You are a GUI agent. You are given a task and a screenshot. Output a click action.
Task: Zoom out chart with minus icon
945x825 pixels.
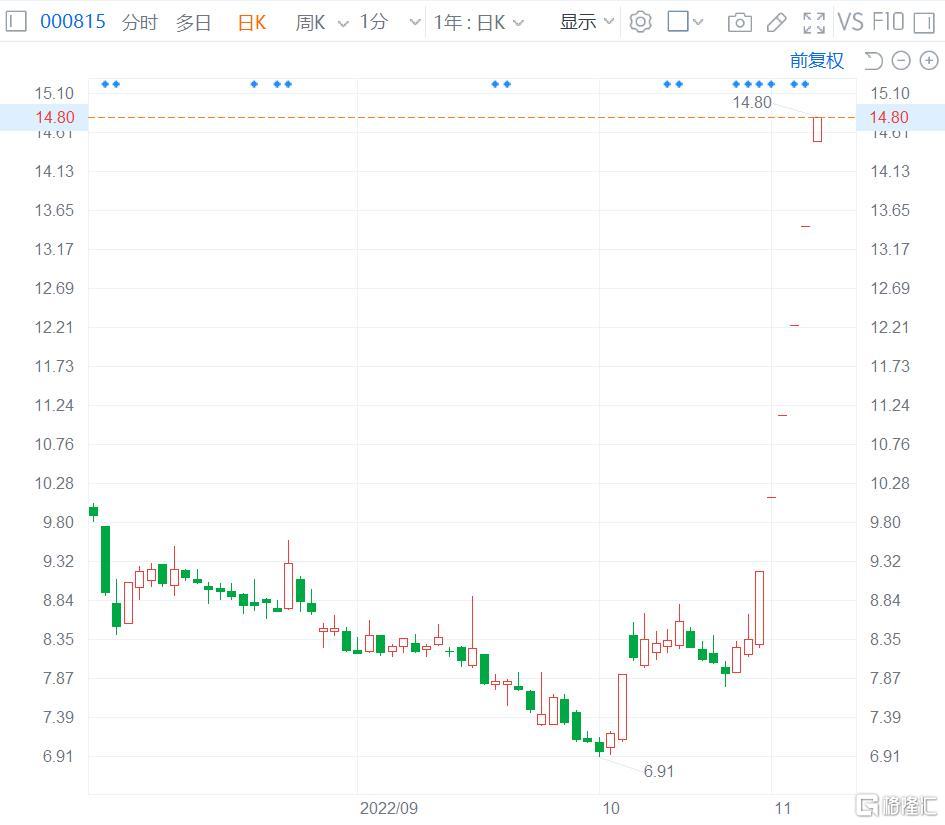click(900, 61)
